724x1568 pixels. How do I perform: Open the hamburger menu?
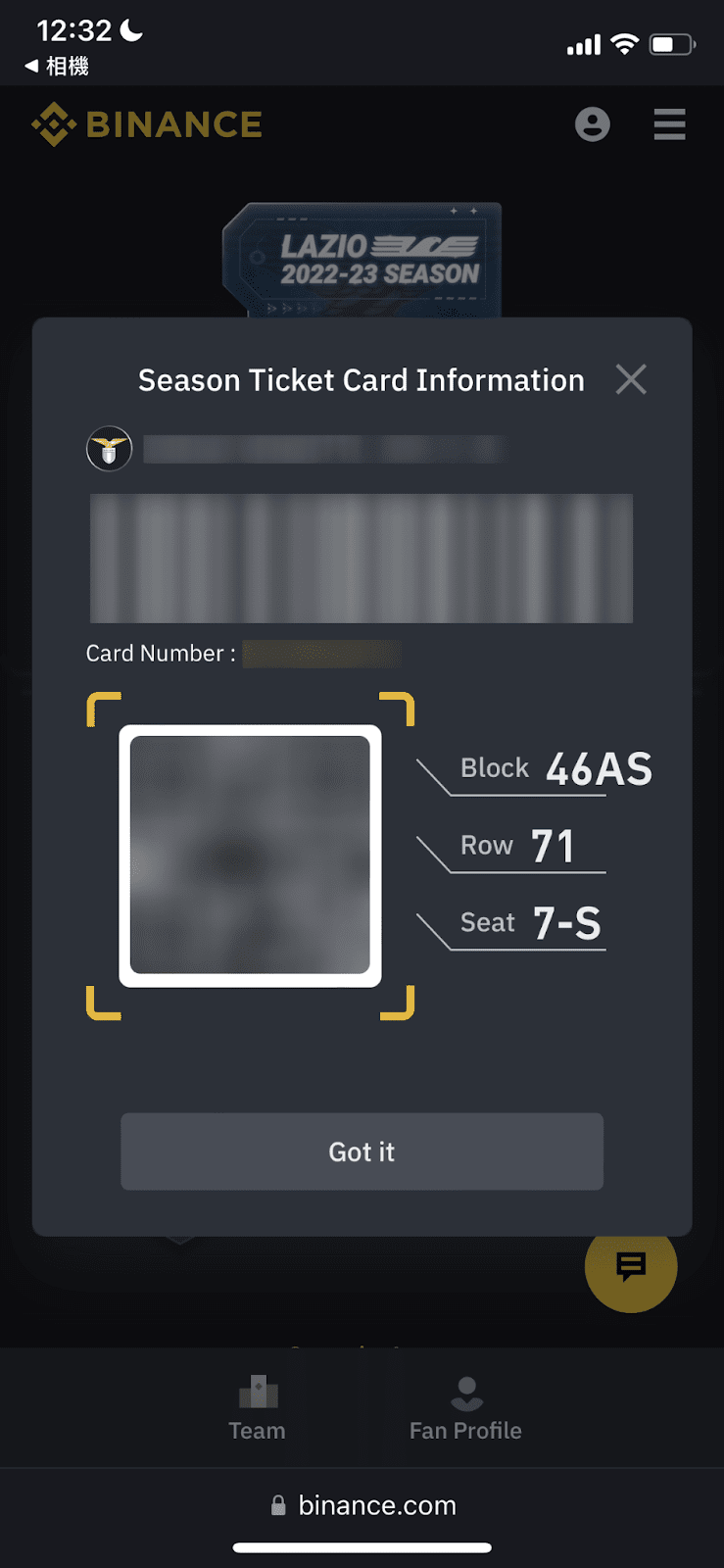click(x=669, y=124)
